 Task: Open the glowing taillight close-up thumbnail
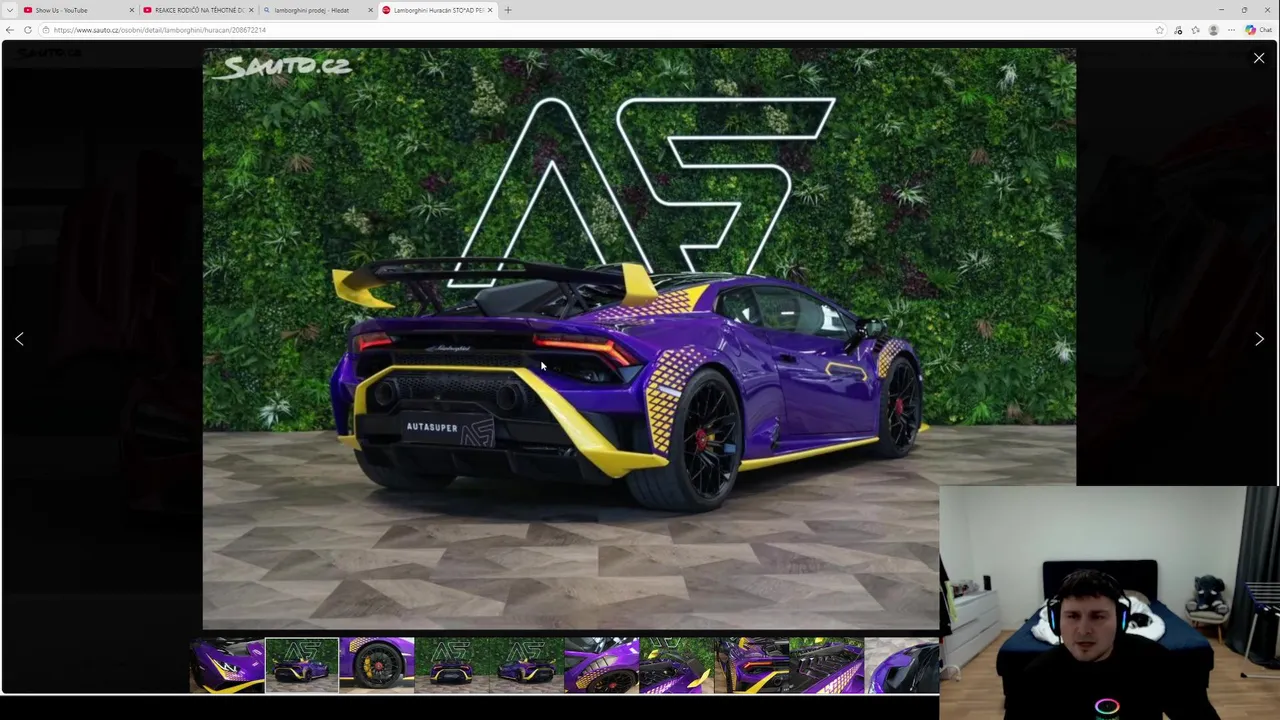click(752, 665)
